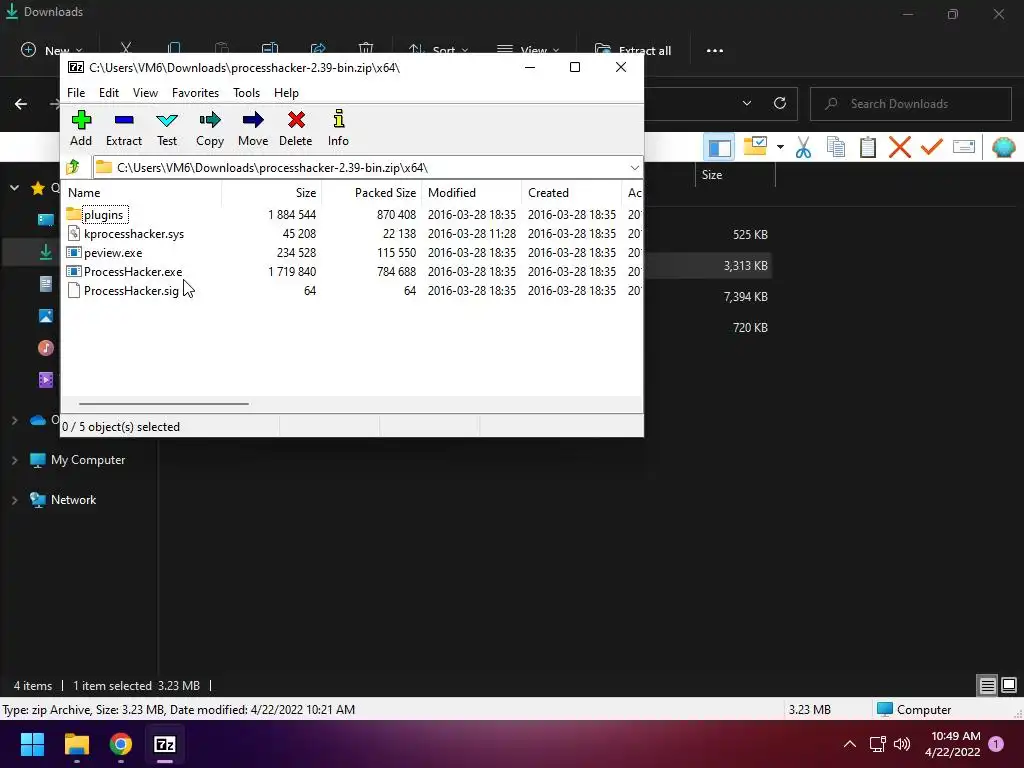Switch to details view layout
1024x768 pixels.
987,685
